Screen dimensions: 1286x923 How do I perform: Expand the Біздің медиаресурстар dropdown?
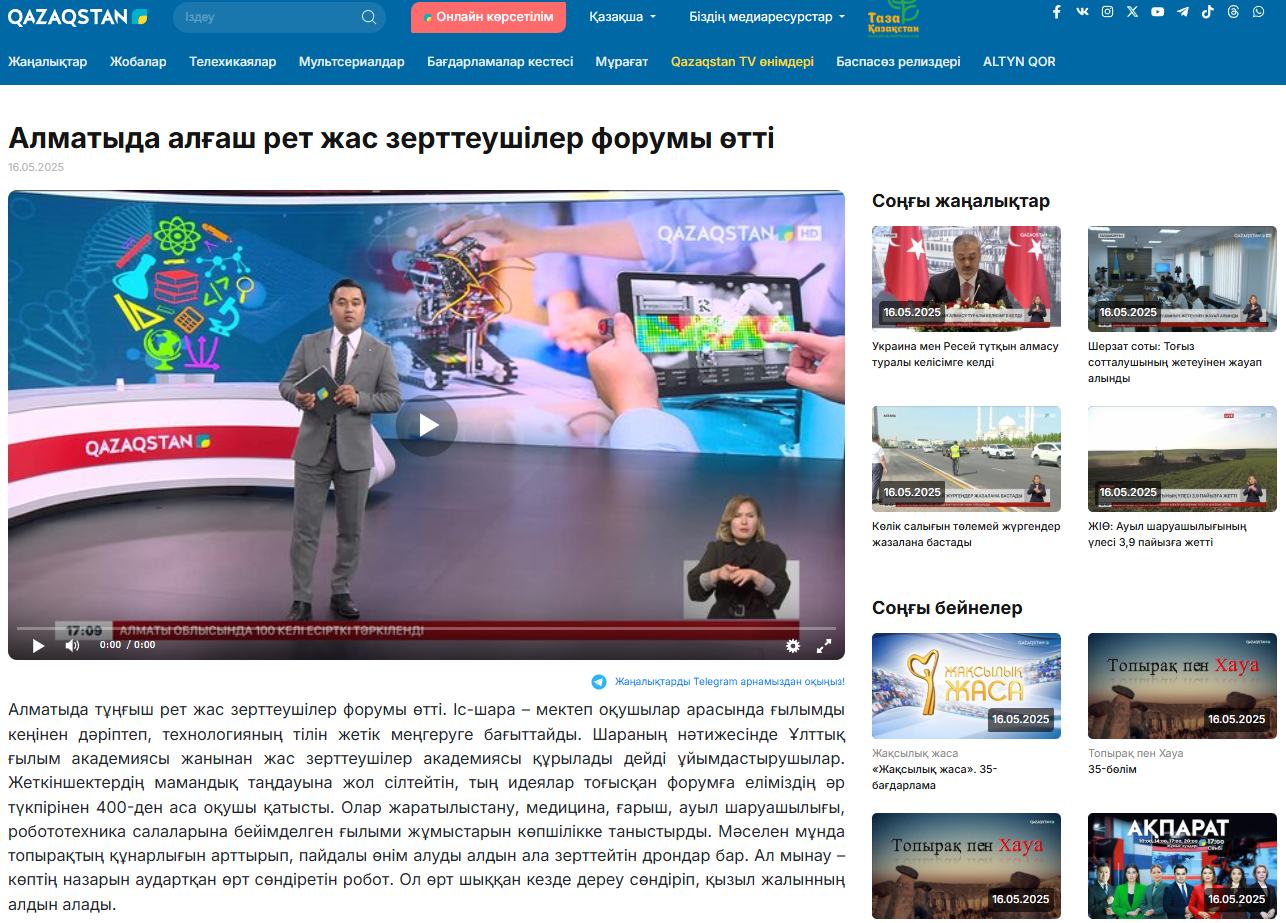point(767,17)
